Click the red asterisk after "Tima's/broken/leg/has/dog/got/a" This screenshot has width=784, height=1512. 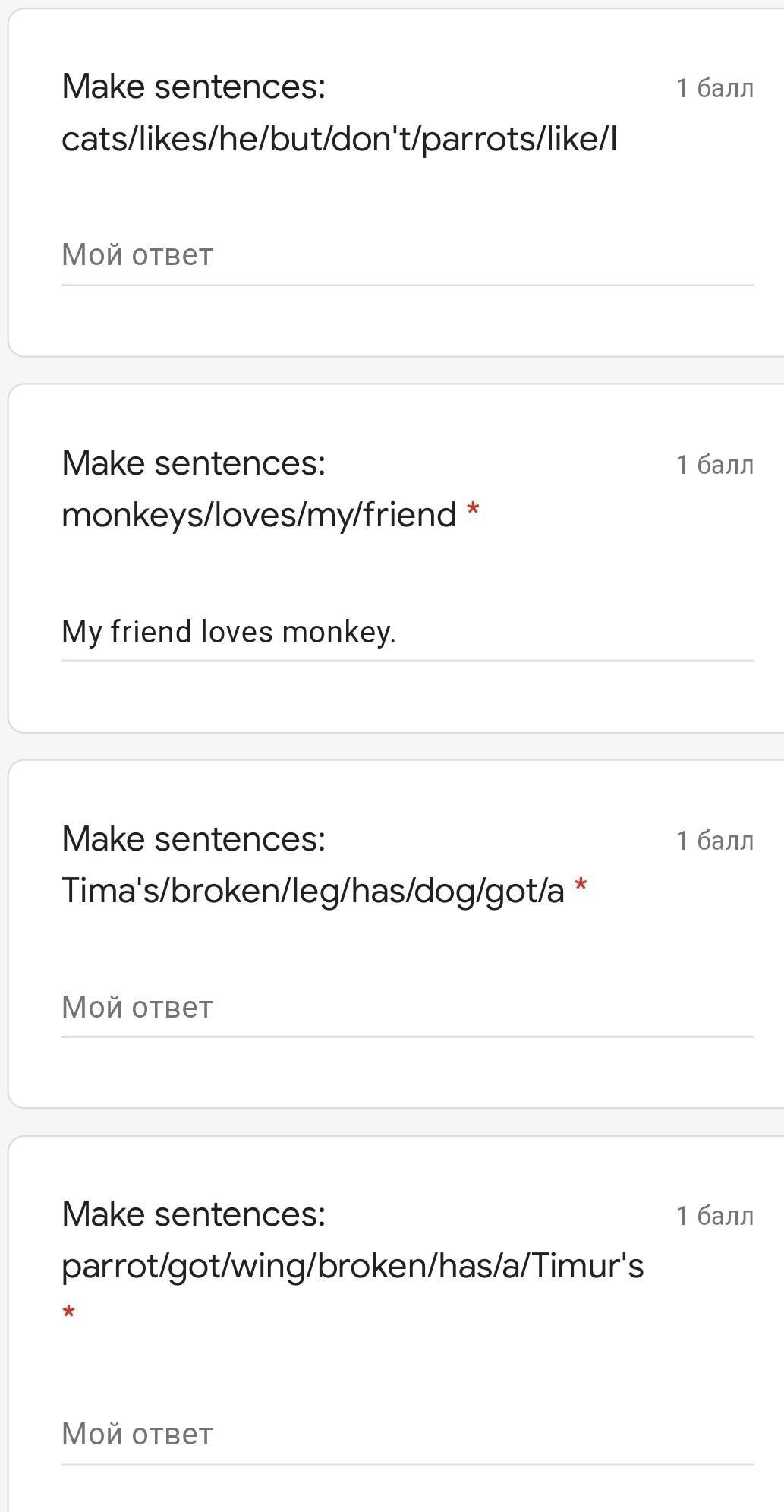(581, 885)
